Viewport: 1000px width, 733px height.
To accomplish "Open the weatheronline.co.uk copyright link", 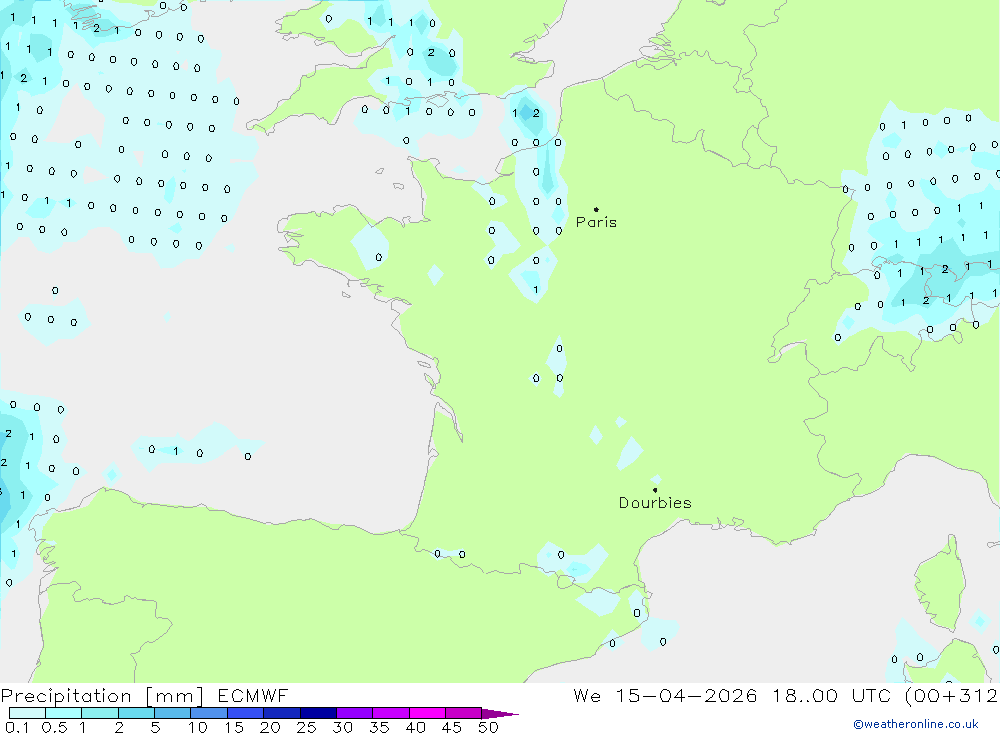I will [x=916, y=724].
